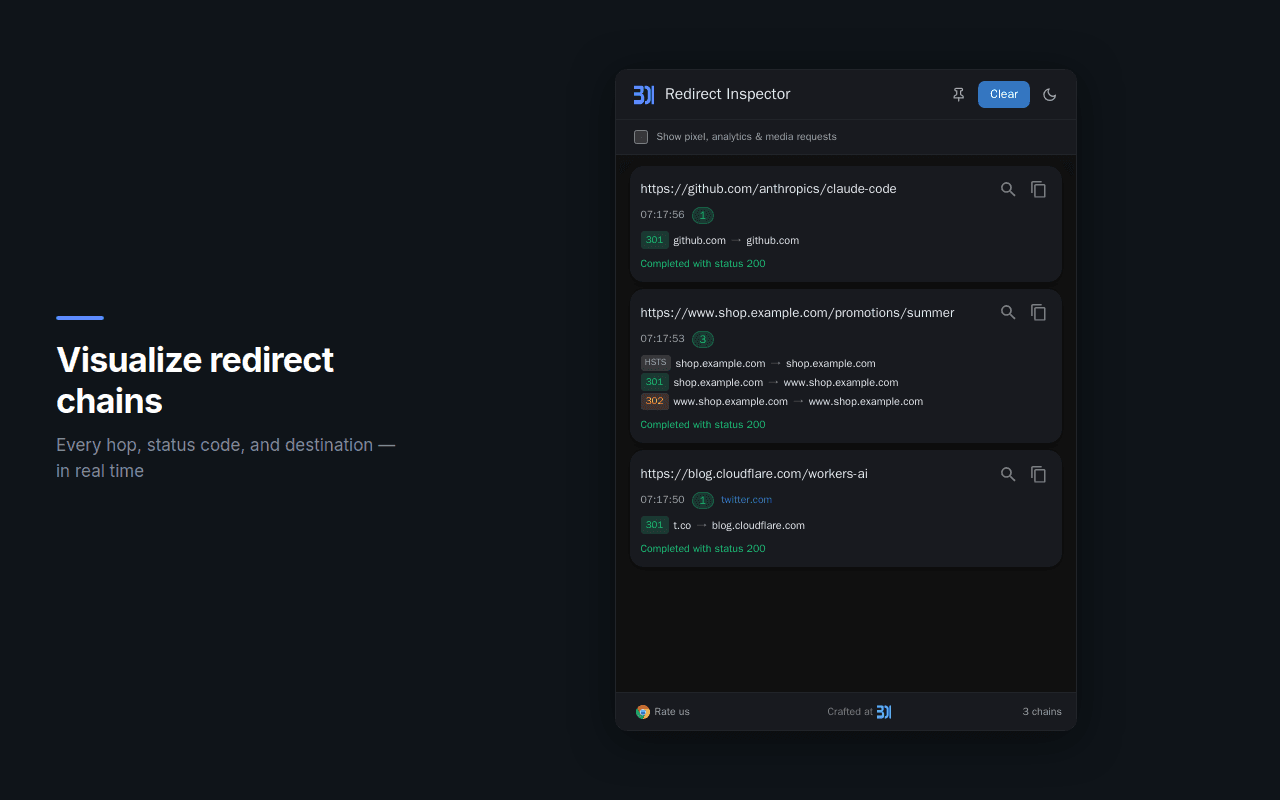Expand the 3-hop badge on shop.example.com chain
This screenshot has height=800, width=1280.
[x=703, y=339]
